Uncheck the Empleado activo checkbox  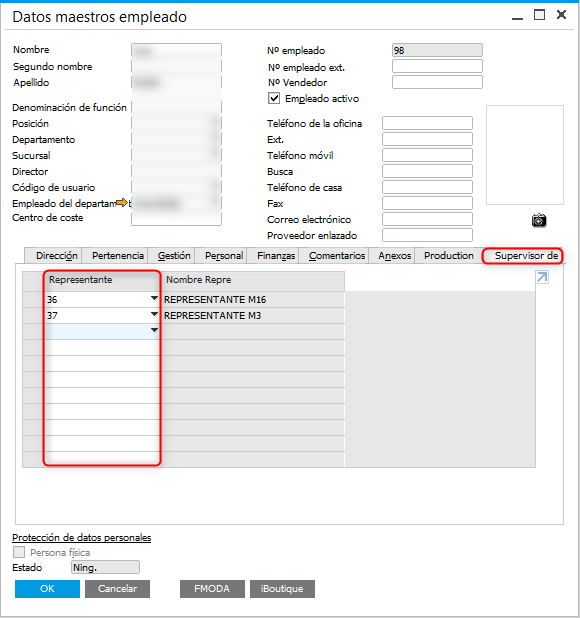(274, 98)
